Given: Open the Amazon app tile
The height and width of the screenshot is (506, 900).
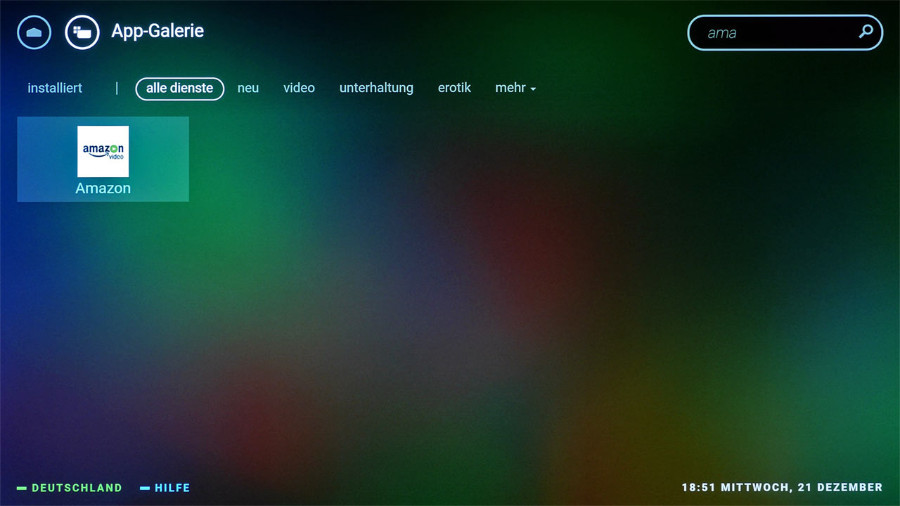Looking at the screenshot, I should 103,159.
